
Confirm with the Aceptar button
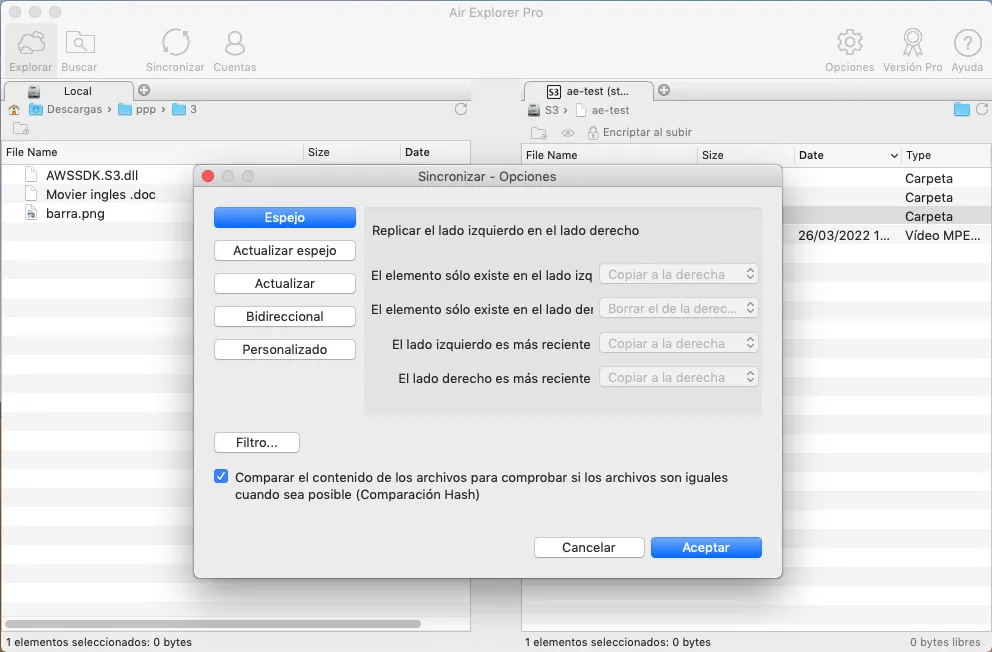pos(706,548)
